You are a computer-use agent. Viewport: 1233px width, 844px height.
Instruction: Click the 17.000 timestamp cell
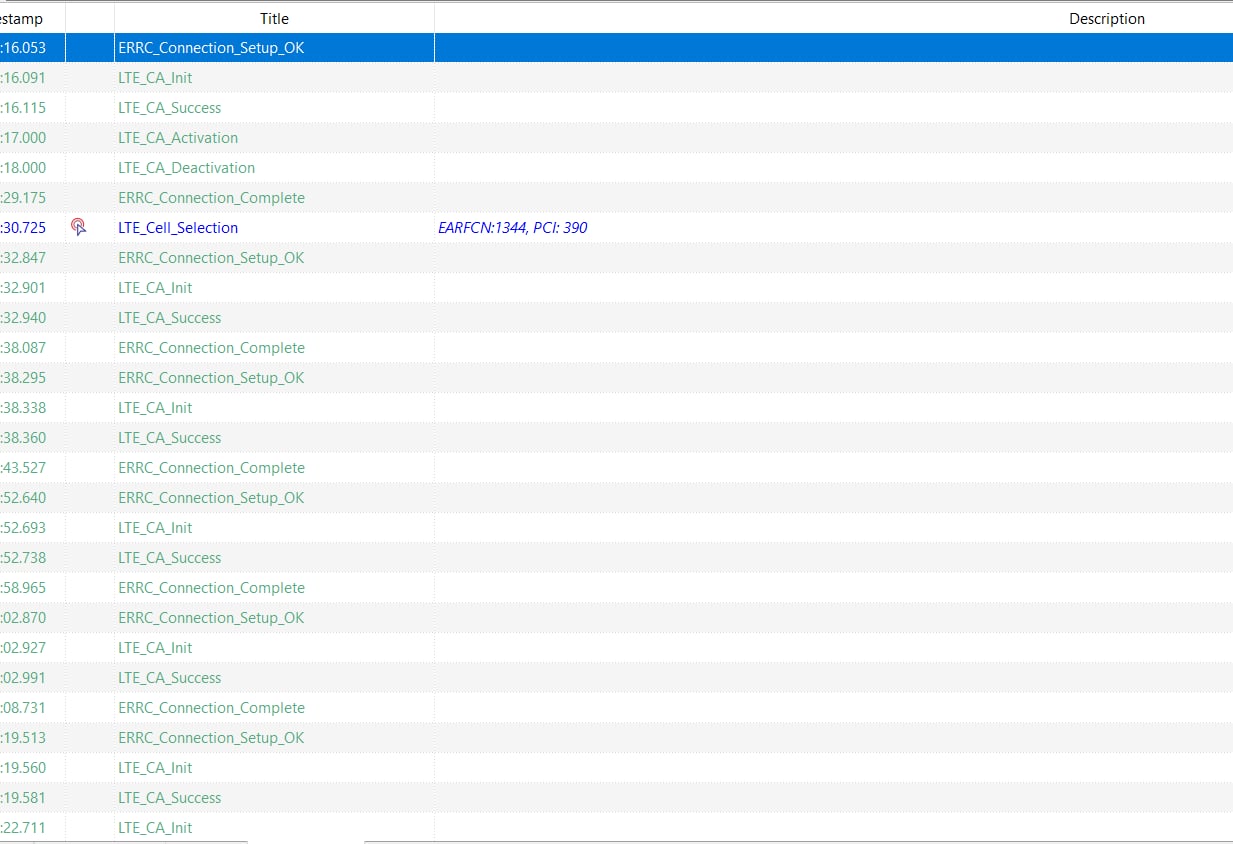pyautogui.click(x=24, y=137)
